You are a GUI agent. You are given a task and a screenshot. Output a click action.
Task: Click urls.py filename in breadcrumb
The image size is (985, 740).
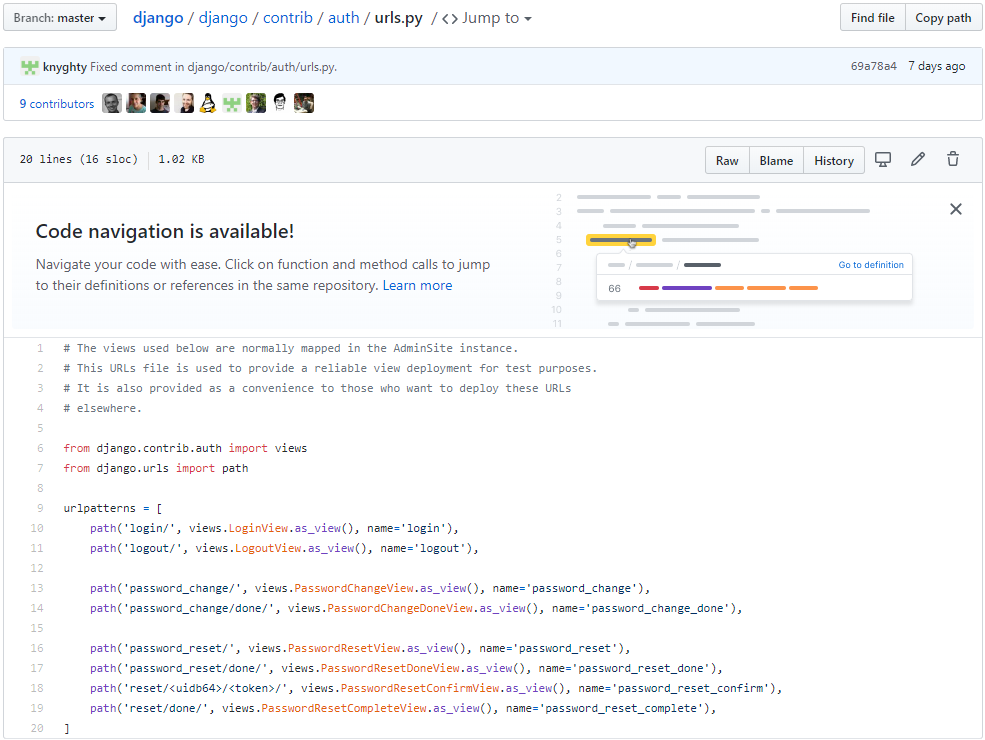398,18
